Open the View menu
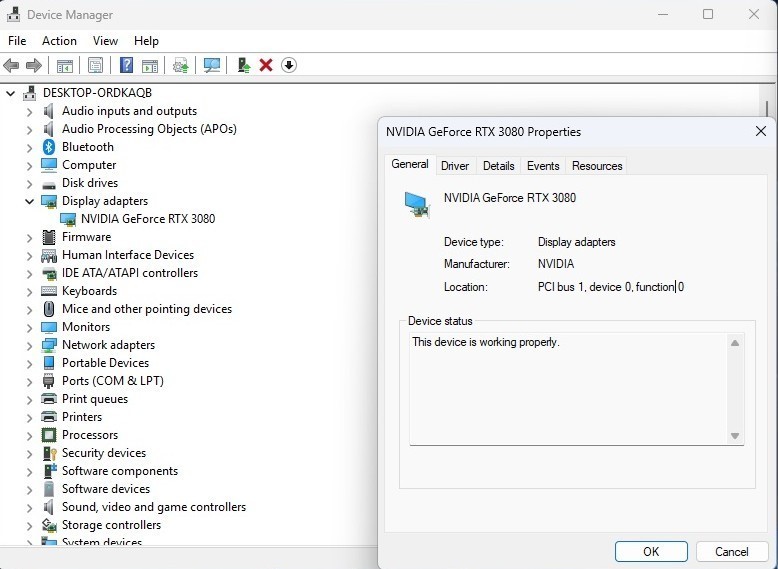This screenshot has height=569, width=778. [105, 41]
